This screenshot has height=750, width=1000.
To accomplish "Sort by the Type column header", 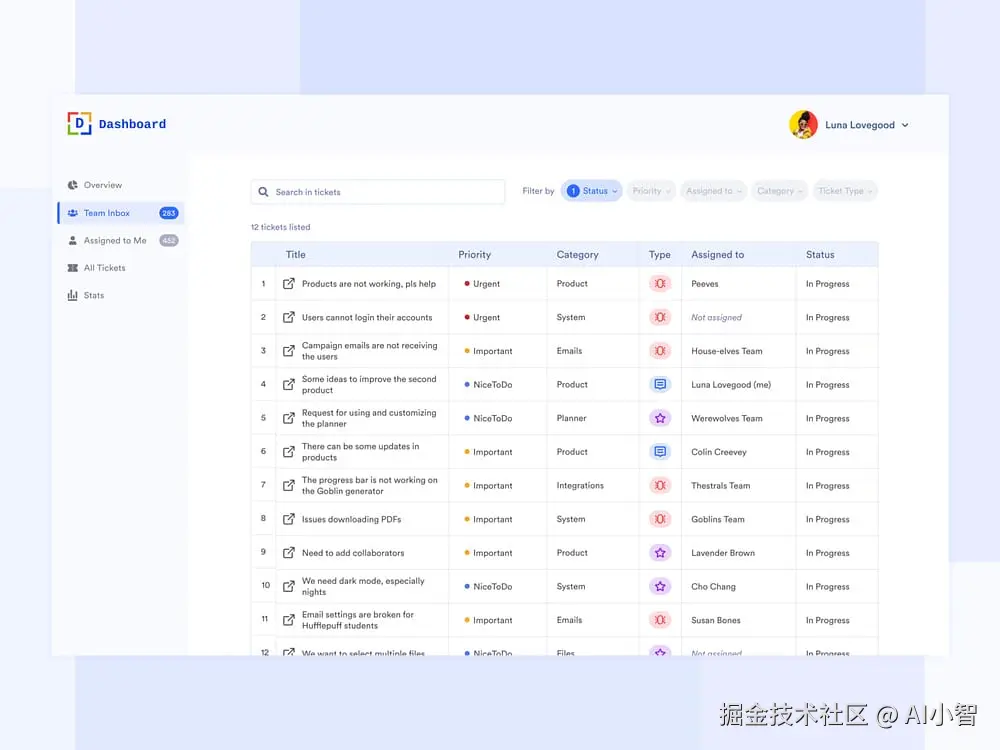I will pos(659,254).
